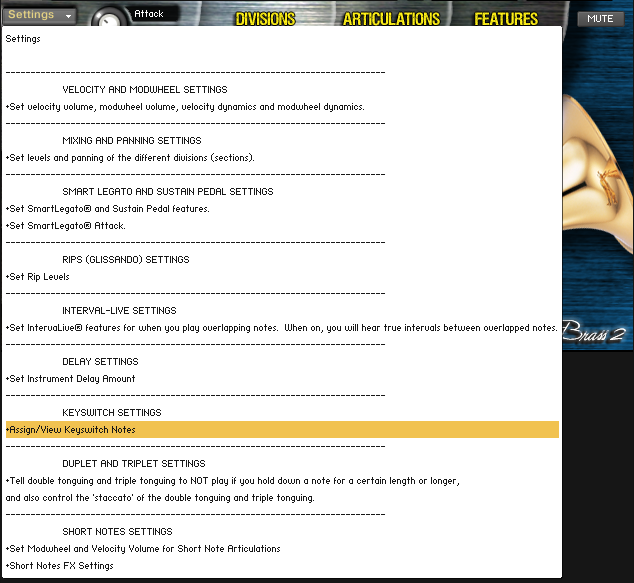Turn the Attack knob
Image resolution: width=634 pixels, height=583 pixels.
(x=108, y=19)
